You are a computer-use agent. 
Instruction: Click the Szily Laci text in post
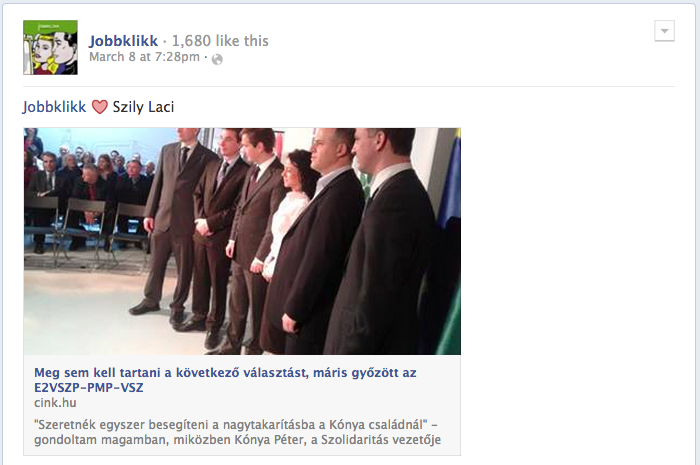click(143, 107)
